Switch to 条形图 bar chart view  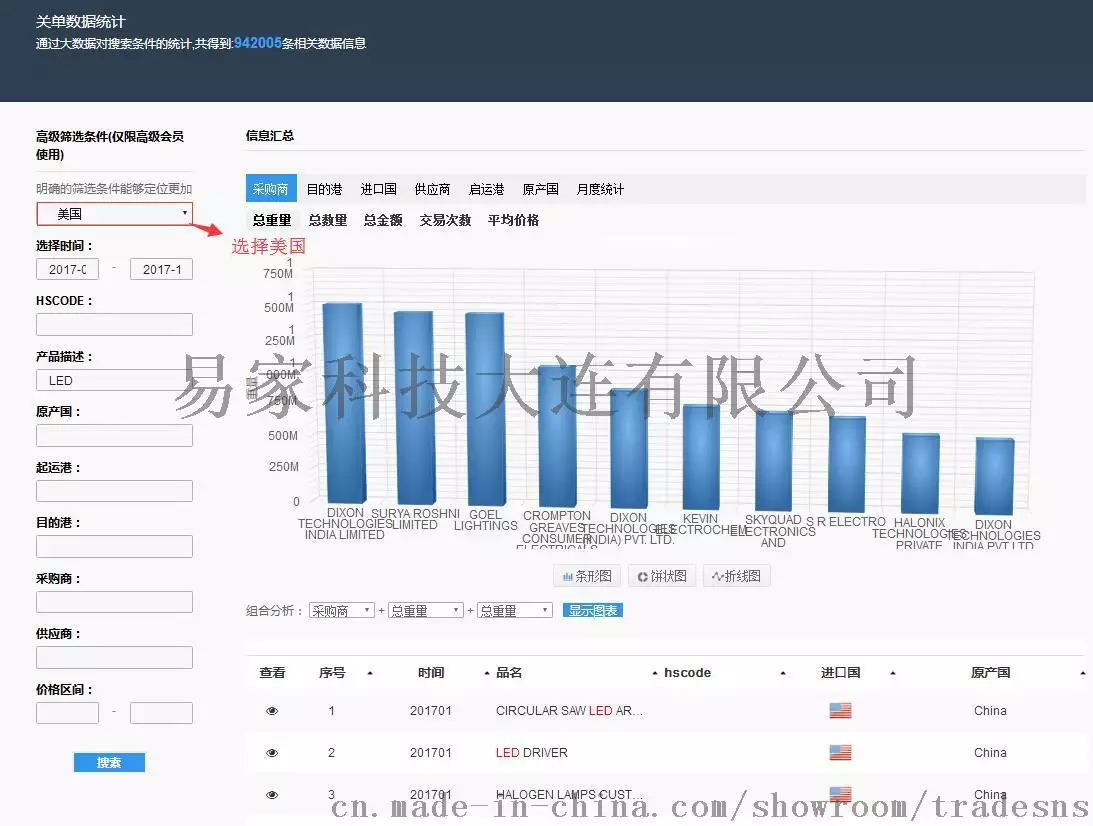[x=587, y=576]
